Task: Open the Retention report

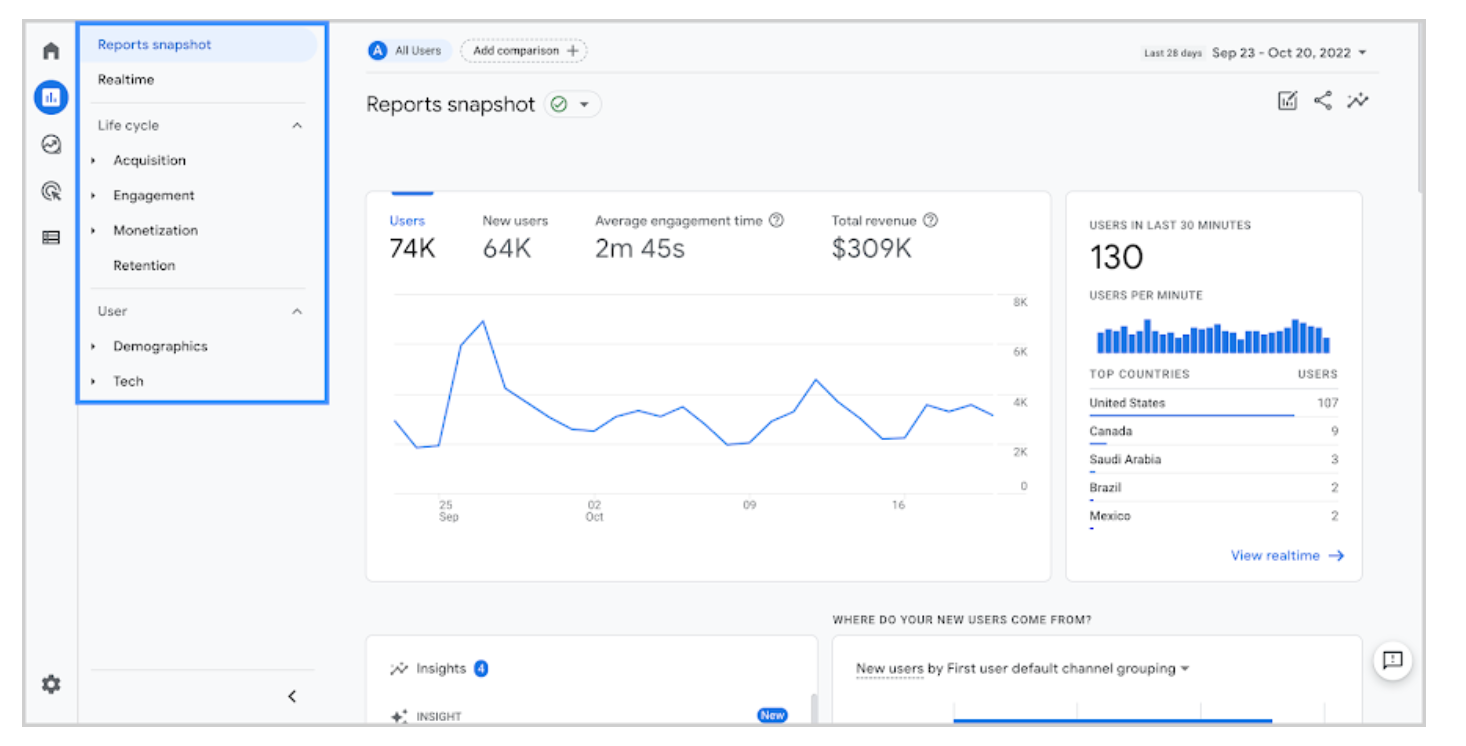Action: click(144, 266)
